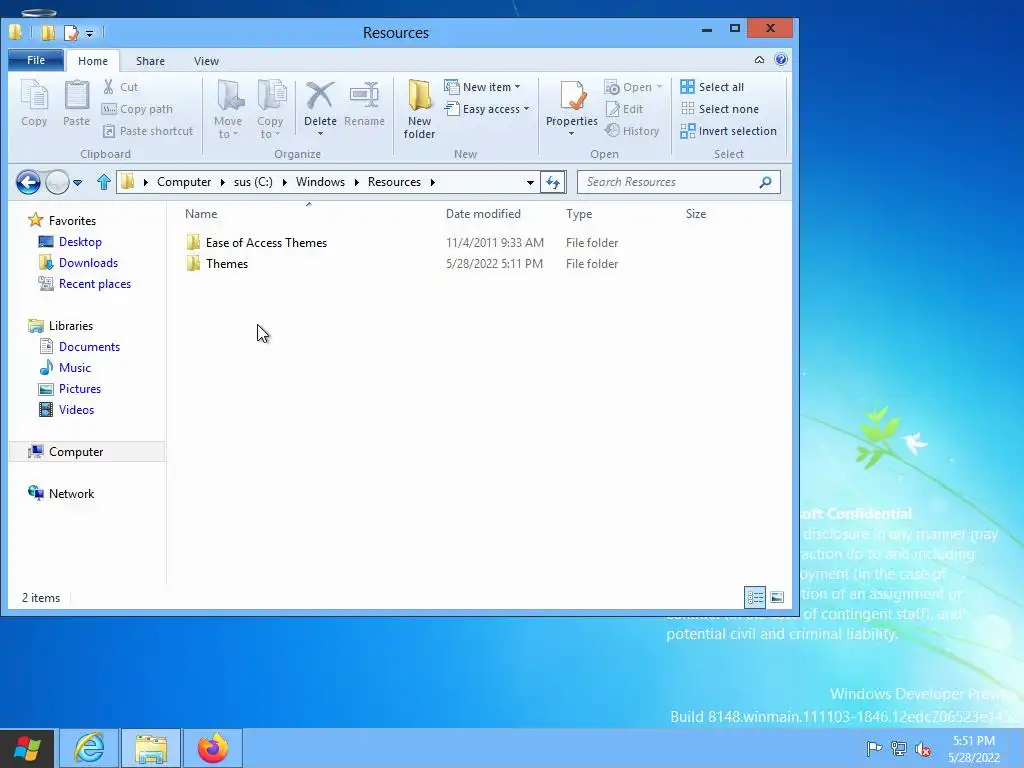Click Edit in the Open group

(x=624, y=109)
